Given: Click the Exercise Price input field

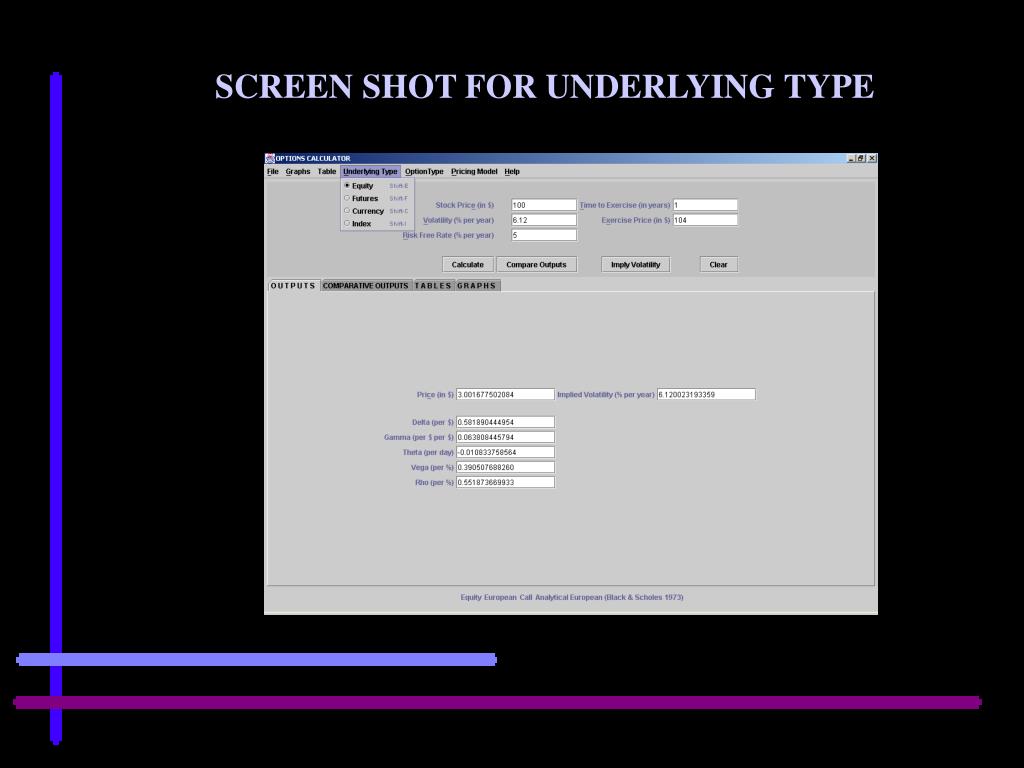Looking at the screenshot, I should [705, 220].
